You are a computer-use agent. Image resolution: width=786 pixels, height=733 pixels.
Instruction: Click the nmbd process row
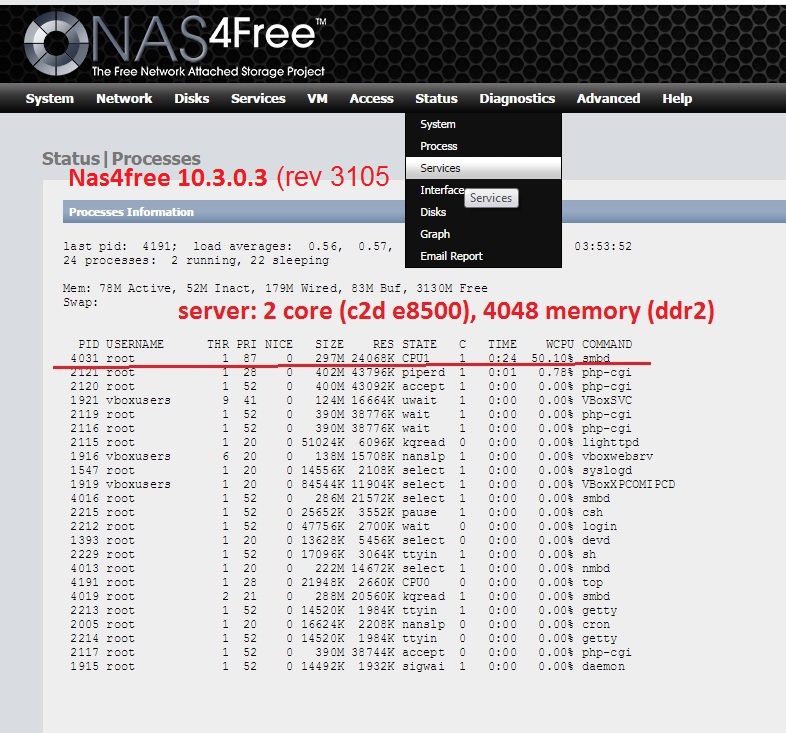click(340, 568)
